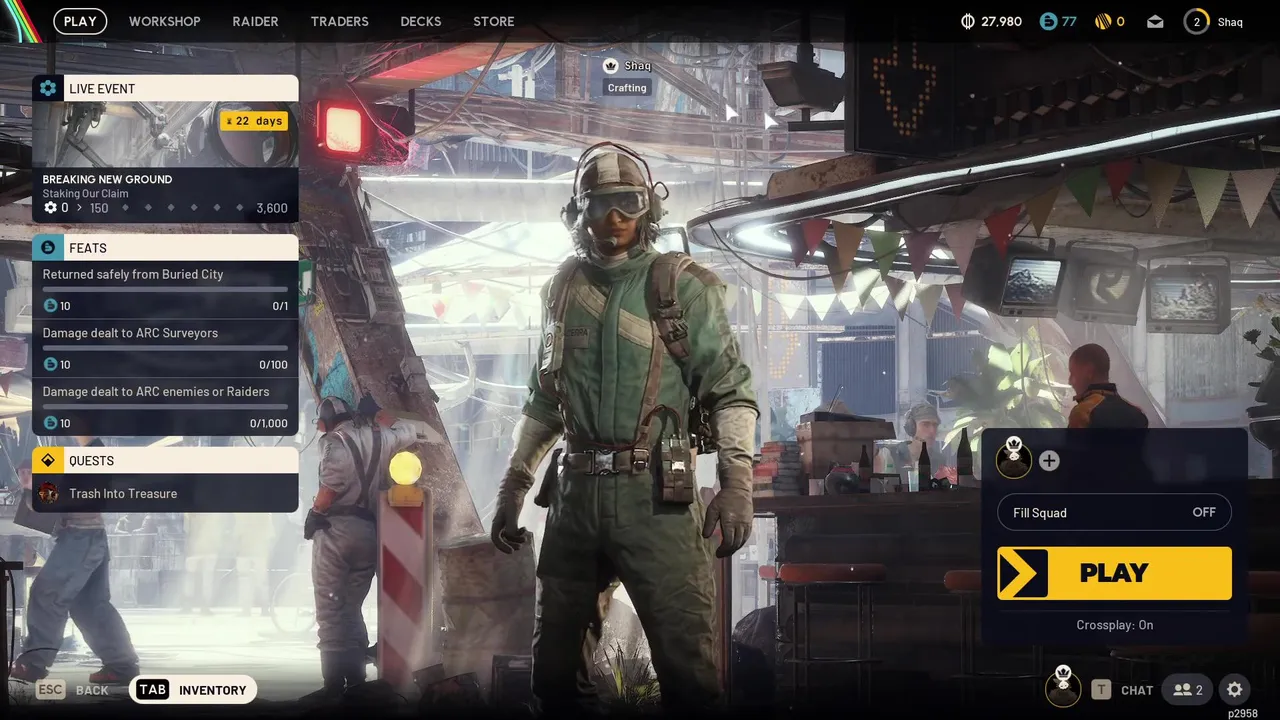The height and width of the screenshot is (720, 1280).
Task: Click the 27,980 coin balance value
Action: tap(1002, 21)
